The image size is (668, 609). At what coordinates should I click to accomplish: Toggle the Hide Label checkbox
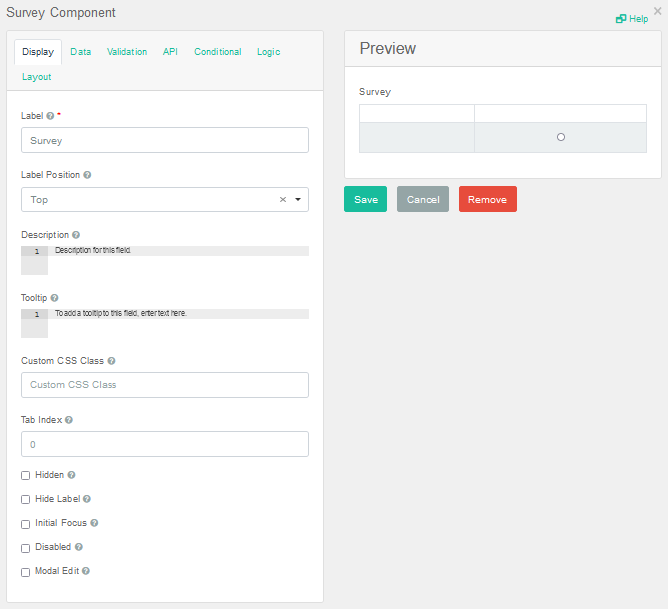26,499
